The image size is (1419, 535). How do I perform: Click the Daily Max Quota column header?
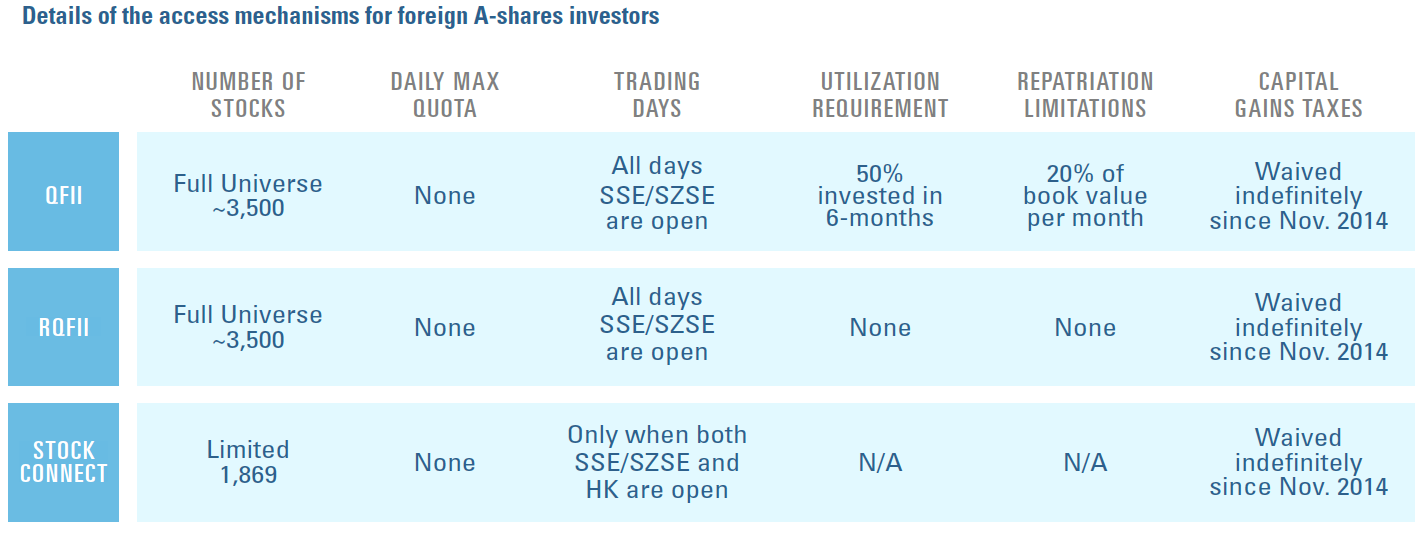tap(445, 95)
